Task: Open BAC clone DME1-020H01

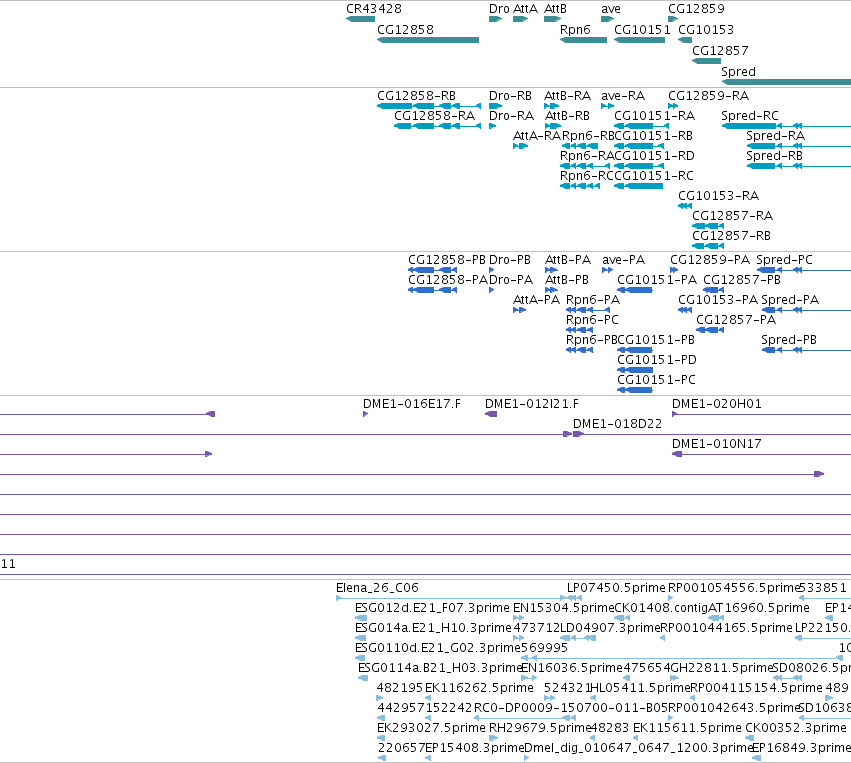Action: click(761, 415)
